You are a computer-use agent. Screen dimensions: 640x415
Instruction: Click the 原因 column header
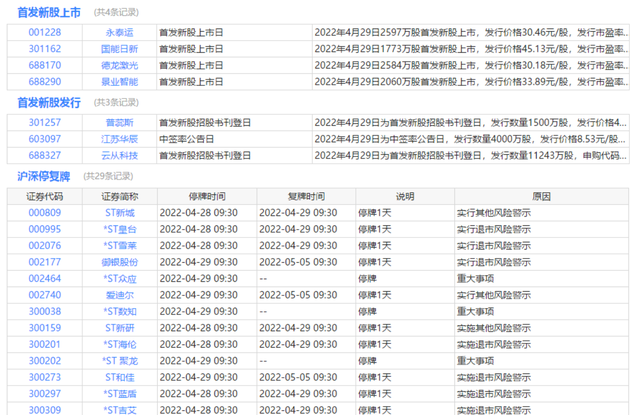click(541, 197)
